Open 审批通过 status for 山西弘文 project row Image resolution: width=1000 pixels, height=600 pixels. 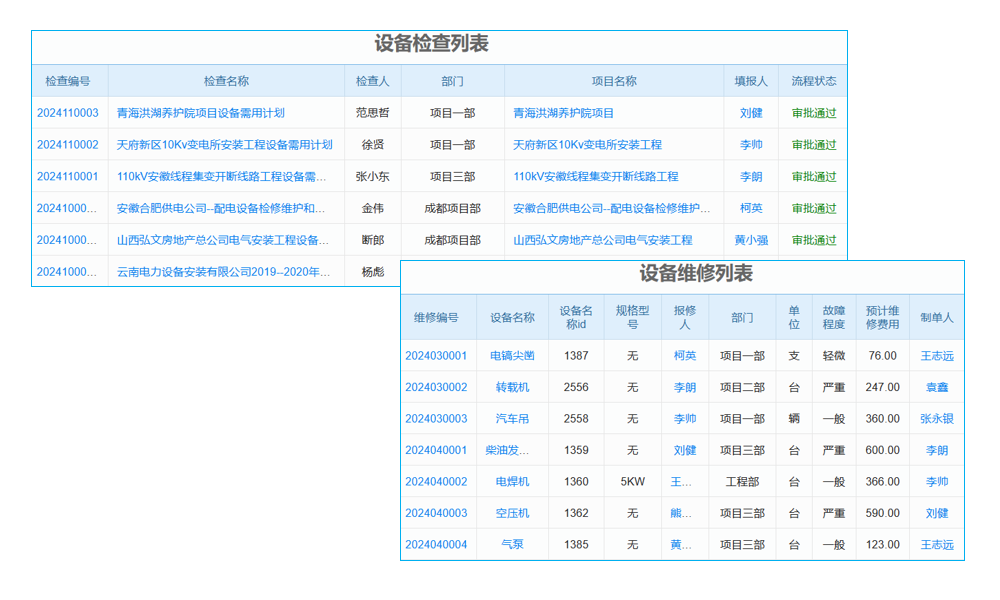[x=814, y=240]
